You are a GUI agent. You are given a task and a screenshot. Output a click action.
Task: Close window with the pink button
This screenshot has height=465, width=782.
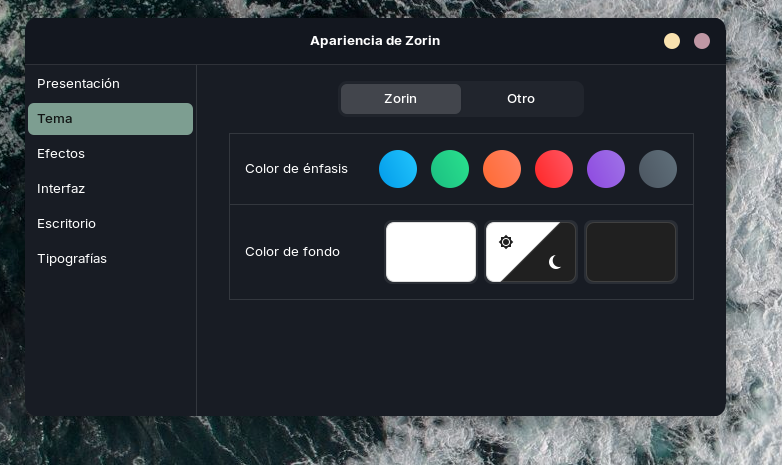702,41
